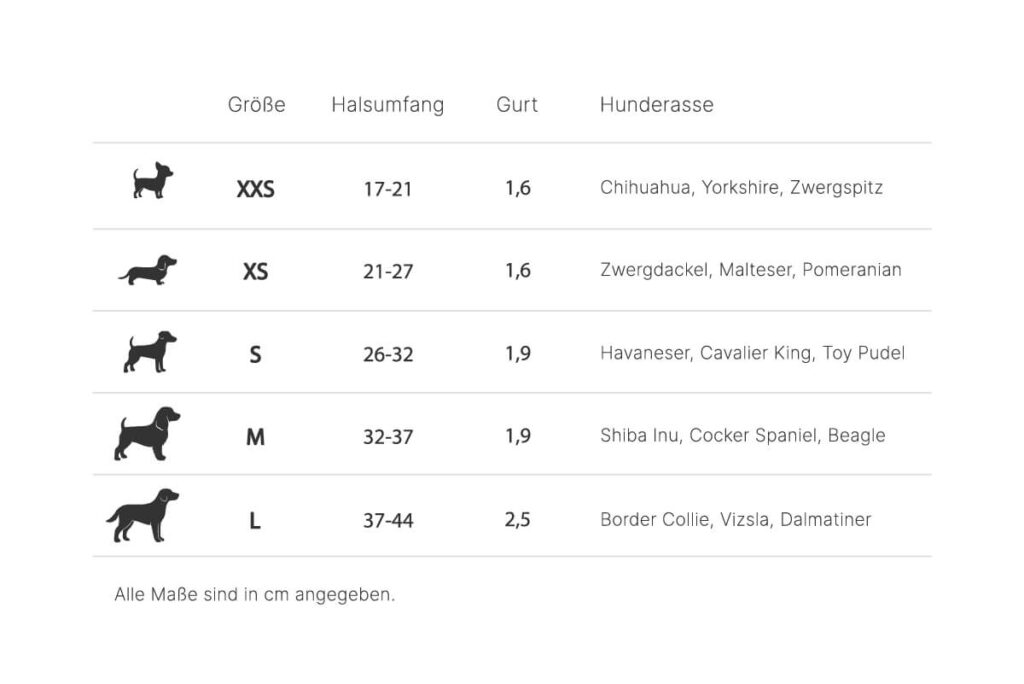Select neck circumference value 26-32
The image size is (1024, 684).
click(389, 355)
